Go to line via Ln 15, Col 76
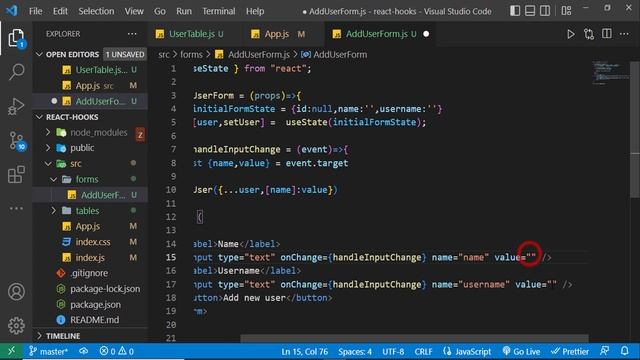This screenshot has height=360, width=640. [304, 351]
